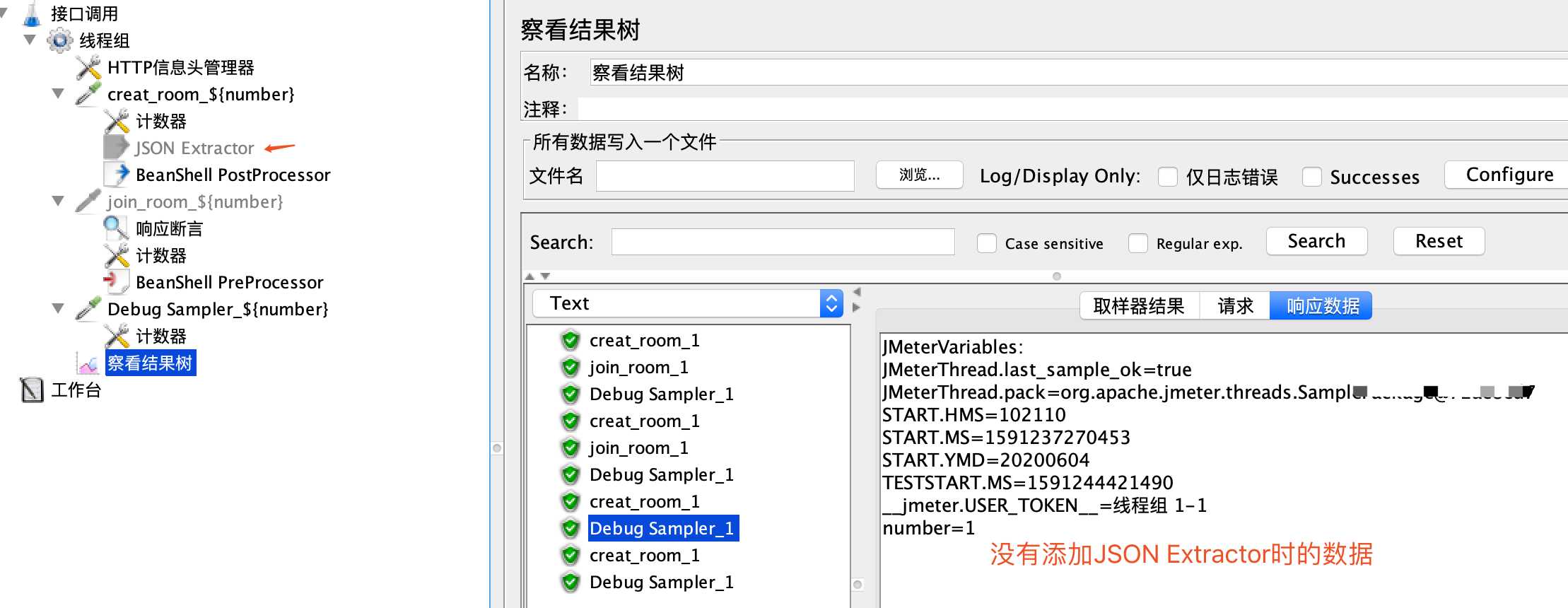Viewport: 1568px width, 608px height.
Task: Click the Search button
Action: click(1316, 241)
